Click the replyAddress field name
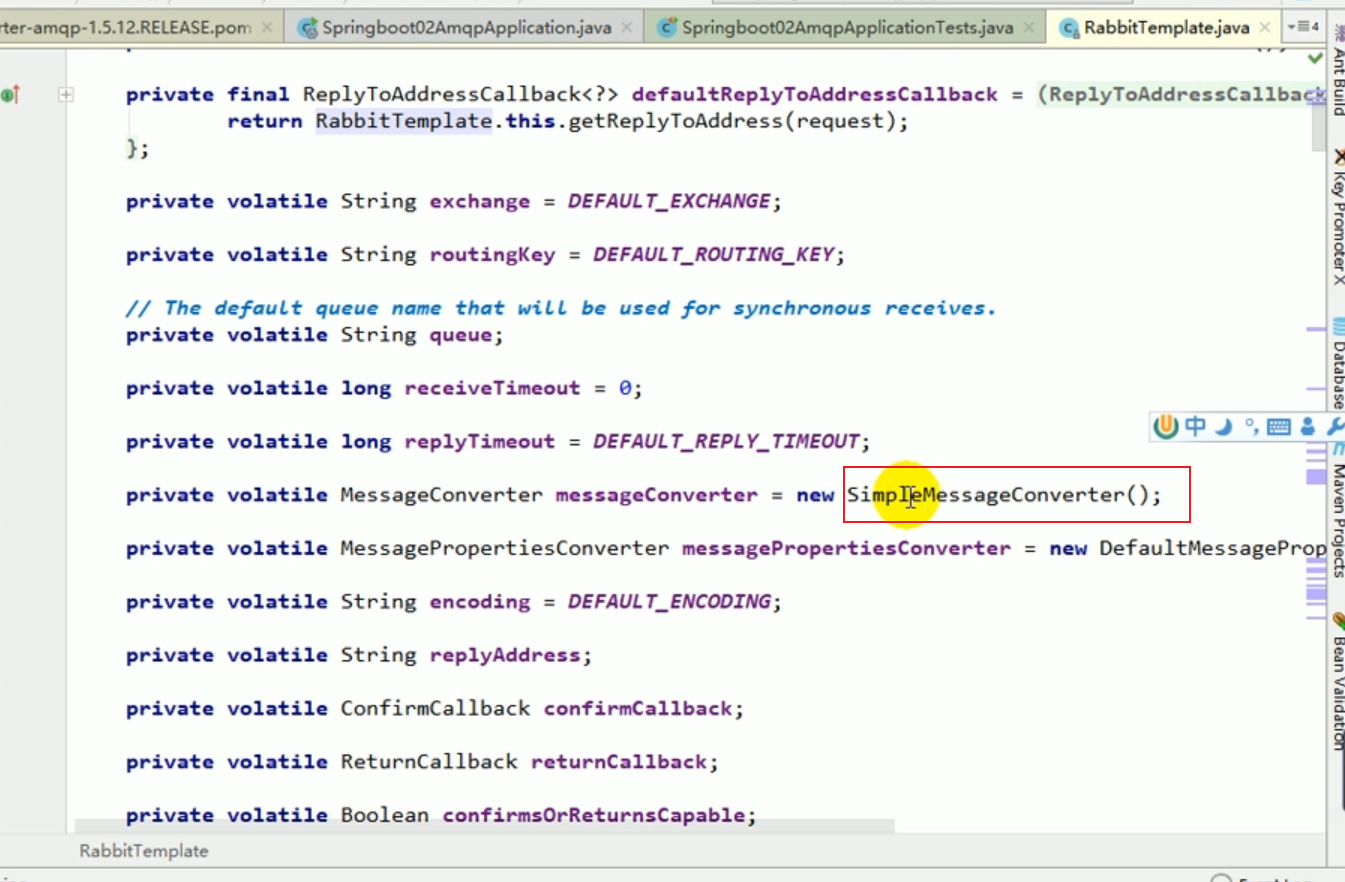The width and height of the screenshot is (1345, 882). tap(505, 655)
